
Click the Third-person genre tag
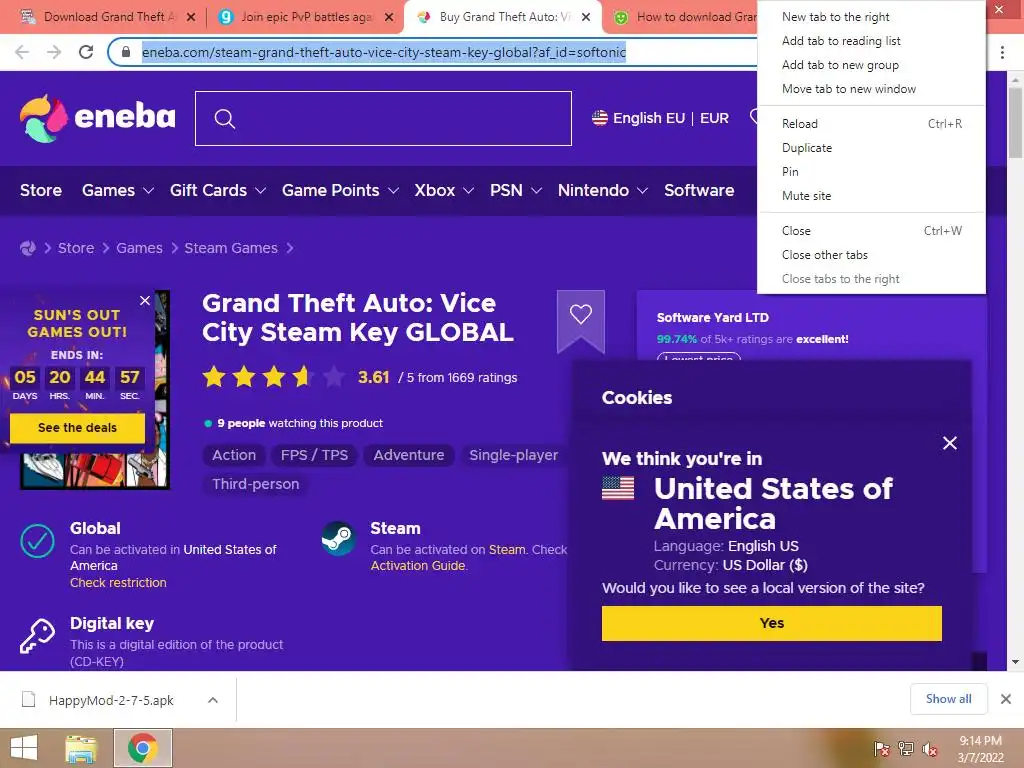click(x=255, y=484)
